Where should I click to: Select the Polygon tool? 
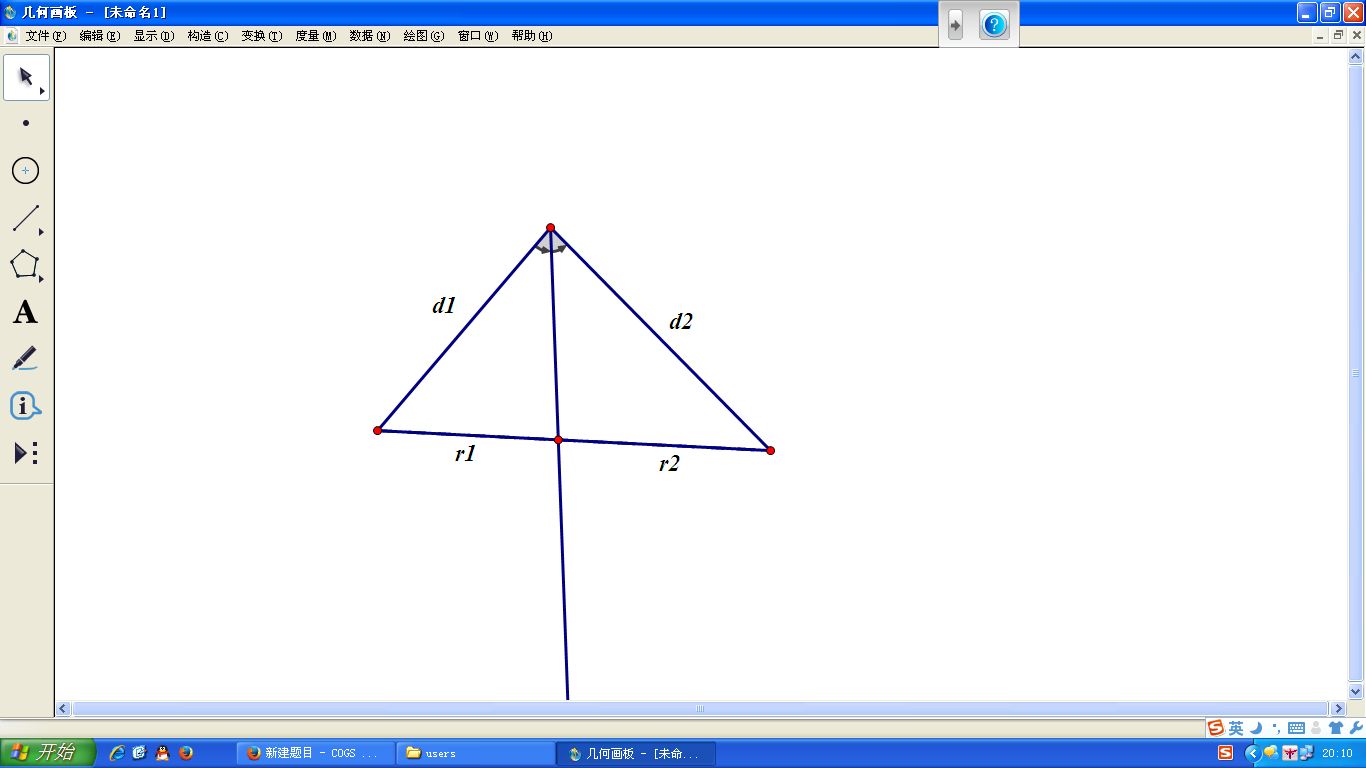24,265
